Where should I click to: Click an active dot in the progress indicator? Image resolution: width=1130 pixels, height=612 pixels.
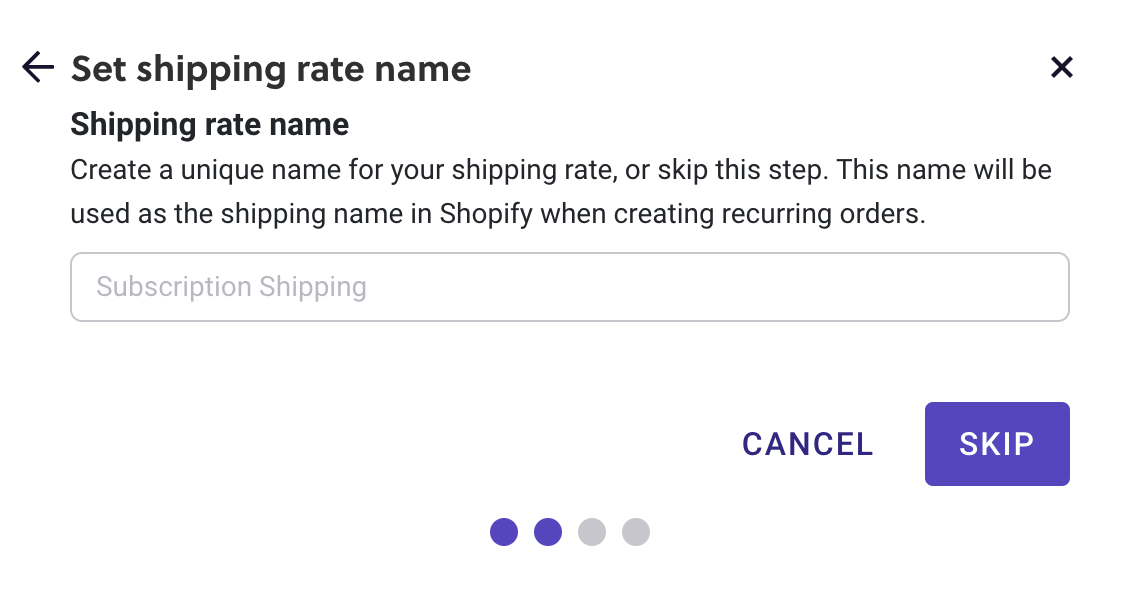[504, 532]
